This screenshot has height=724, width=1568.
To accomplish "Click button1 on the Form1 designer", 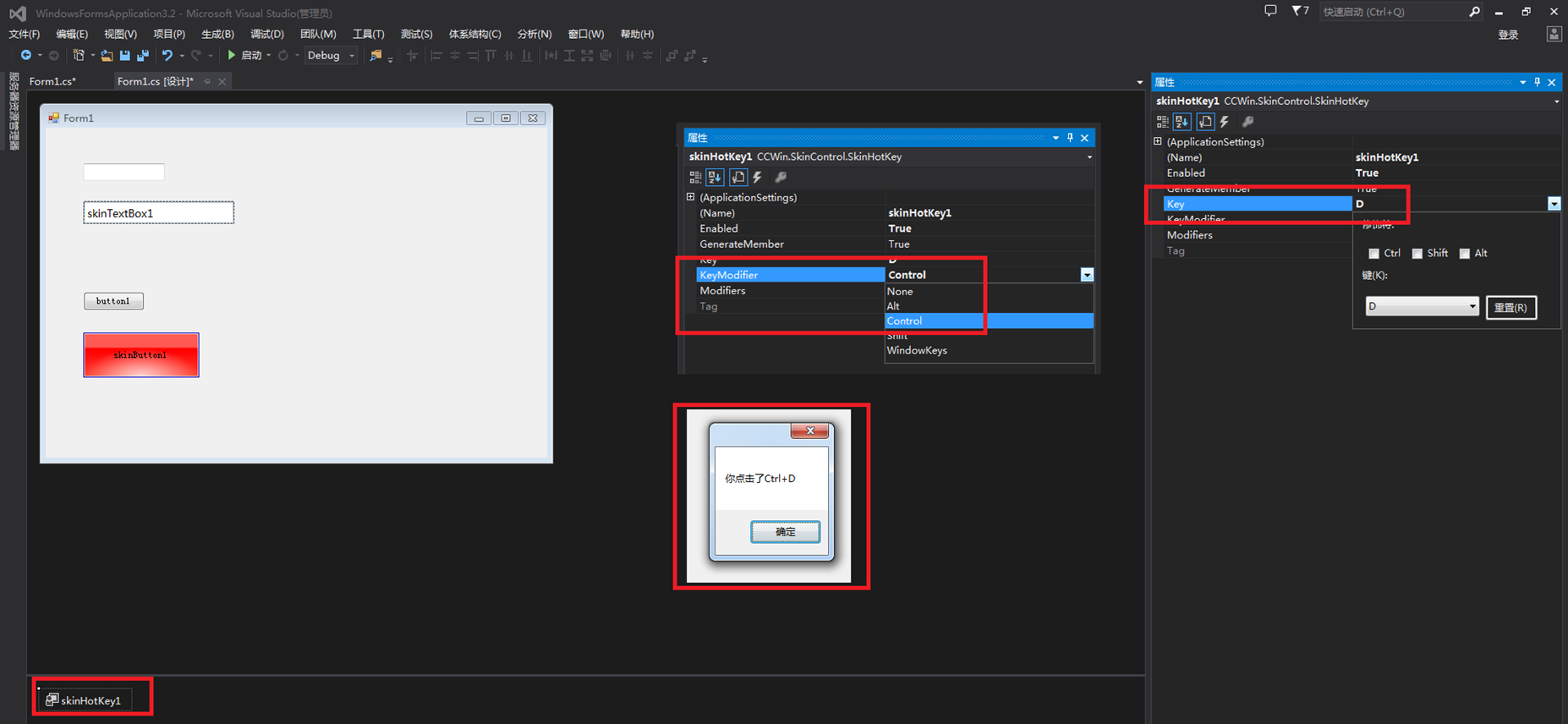I will (x=113, y=301).
